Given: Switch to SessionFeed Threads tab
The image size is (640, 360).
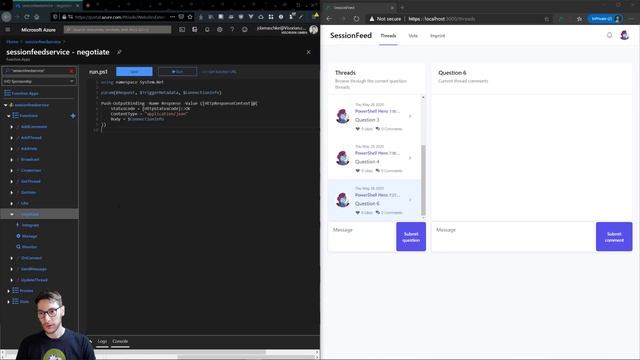Looking at the screenshot, I should (388, 36).
